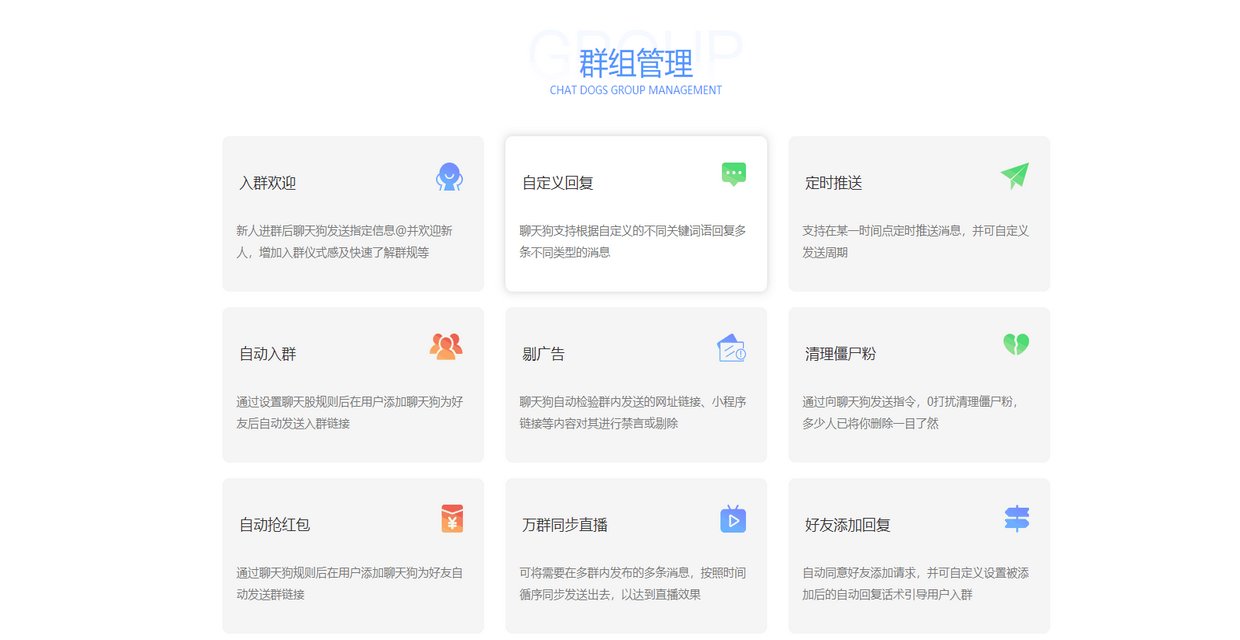This screenshot has height=640, width=1240.
Task: Select the highlighted 自定义回复 card
Action: point(636,213)
